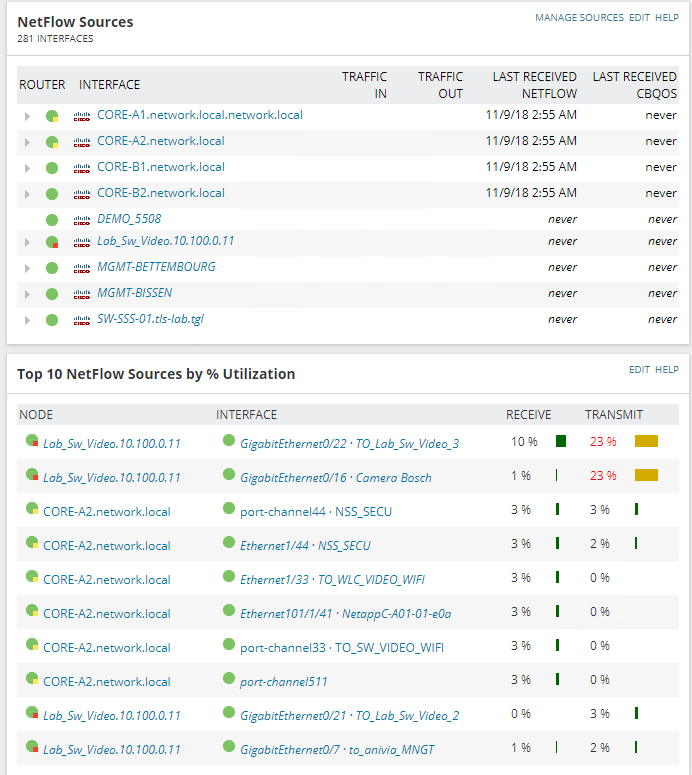Open port-channel33 · TO_SW_VIDEO_WIFI interface
Image resolution: width=692 pixels, height=775 pixels.
tap(342, 648)
